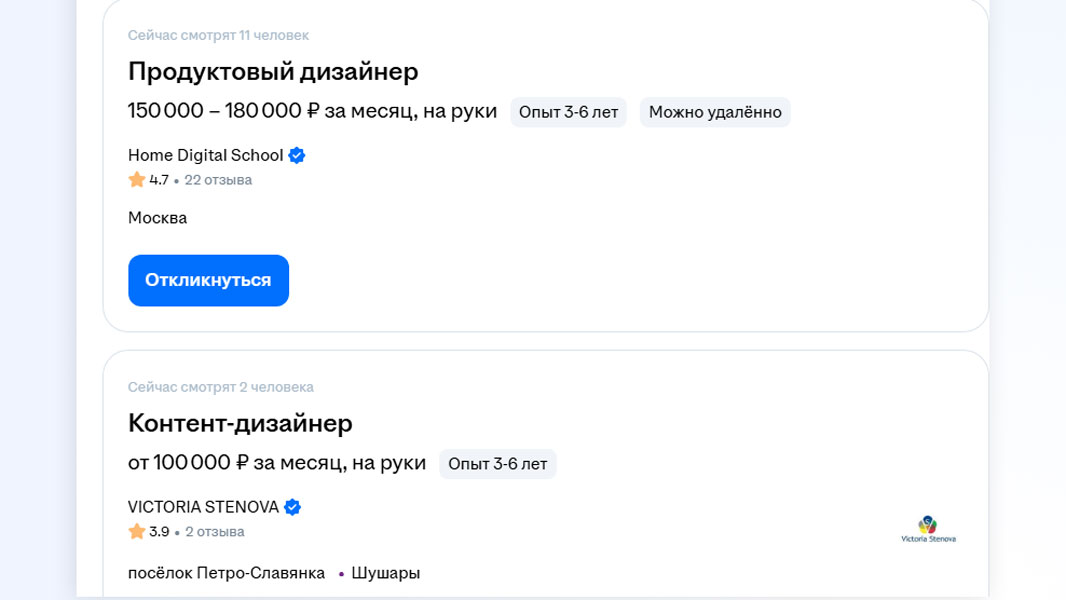Open the VICTORIA STENOVA company page
Image resolution: width=1066 pixels, height=600 pixels.
tap(203, 507)
